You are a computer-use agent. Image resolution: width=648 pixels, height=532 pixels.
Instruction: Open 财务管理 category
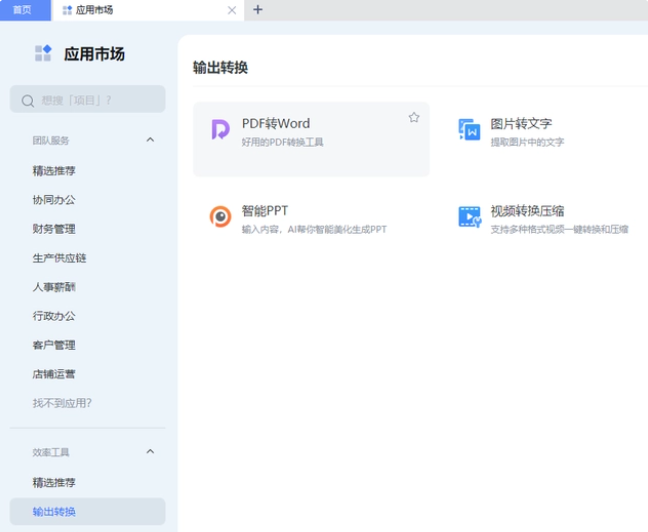(x=54, y=229)
